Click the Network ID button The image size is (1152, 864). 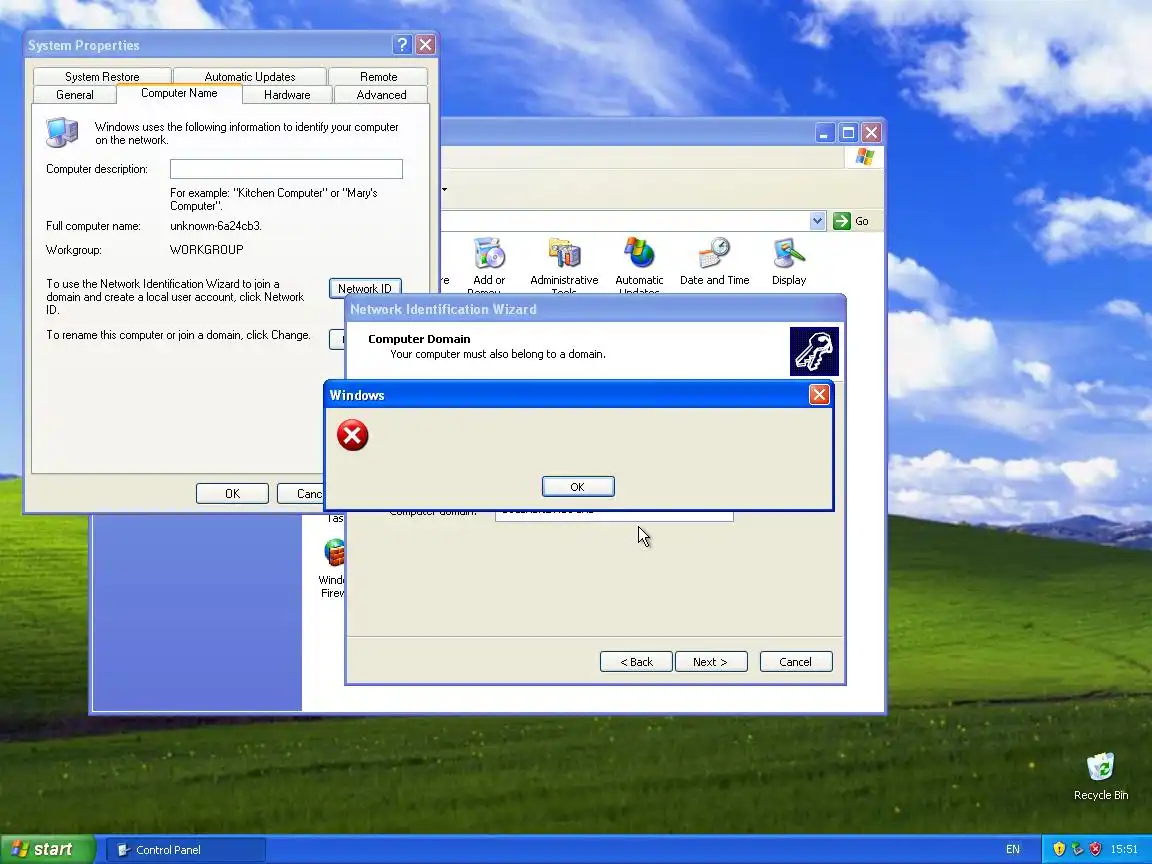click(365, 288)
